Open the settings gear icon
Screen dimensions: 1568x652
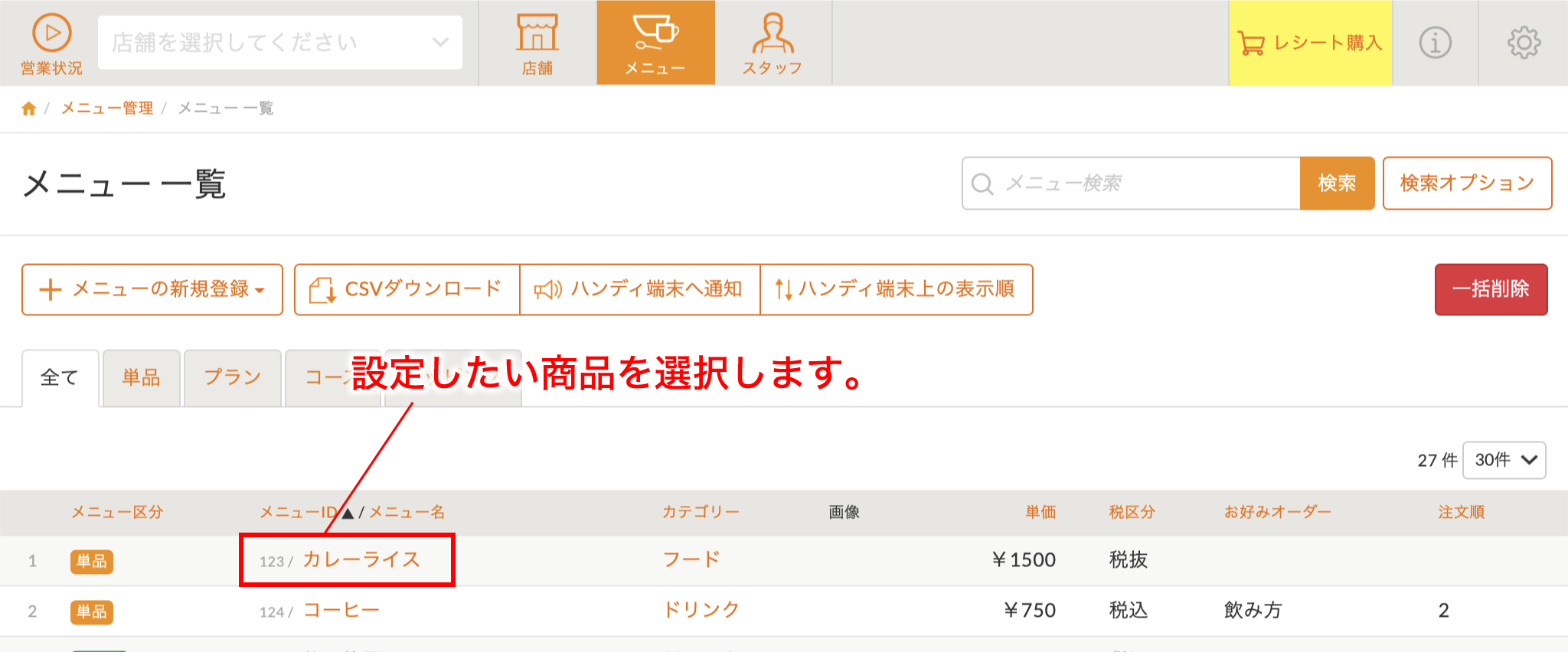pos(1524,43)
